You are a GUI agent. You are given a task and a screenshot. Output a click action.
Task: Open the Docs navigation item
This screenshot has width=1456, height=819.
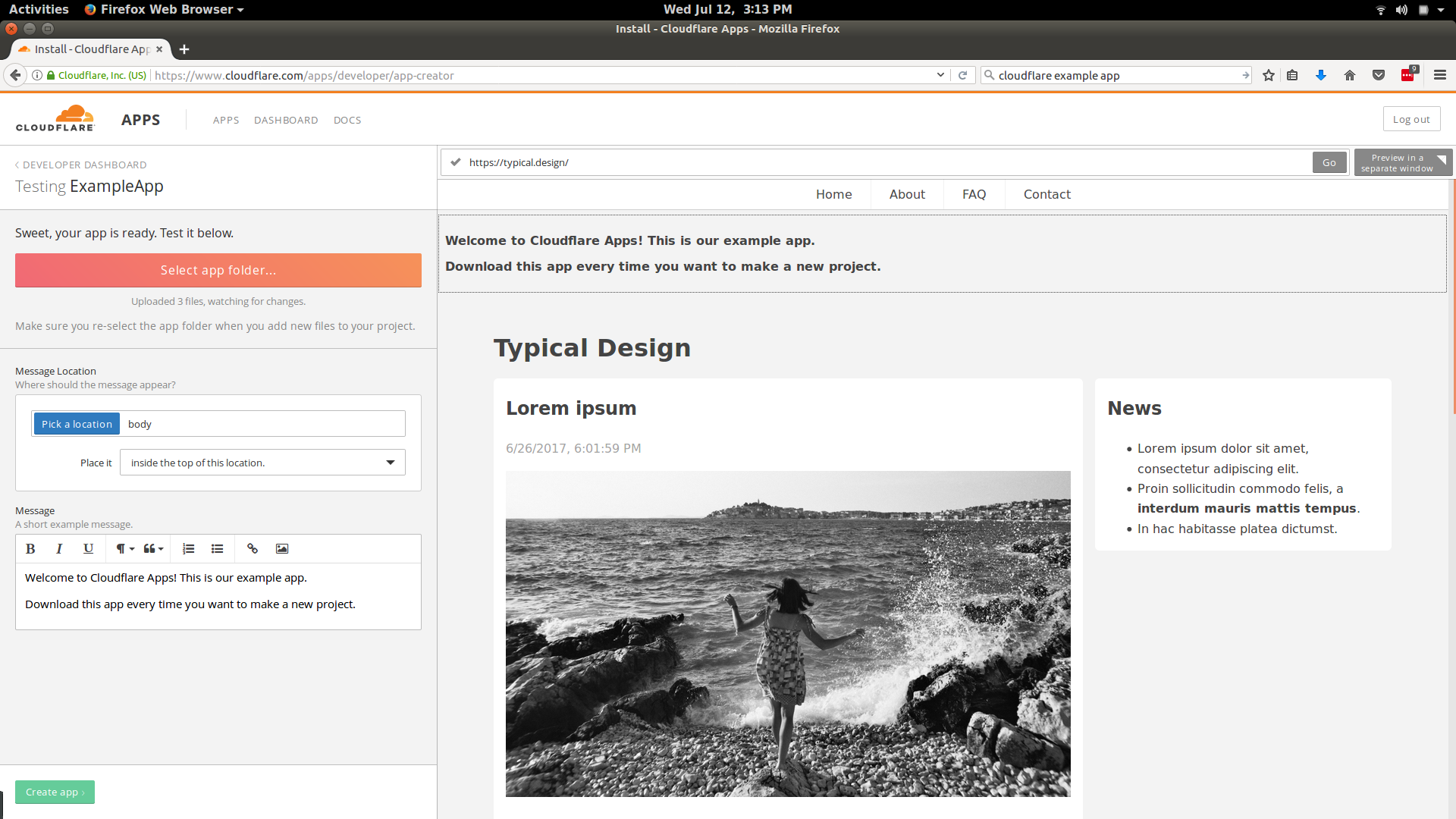tap(347, 120)
